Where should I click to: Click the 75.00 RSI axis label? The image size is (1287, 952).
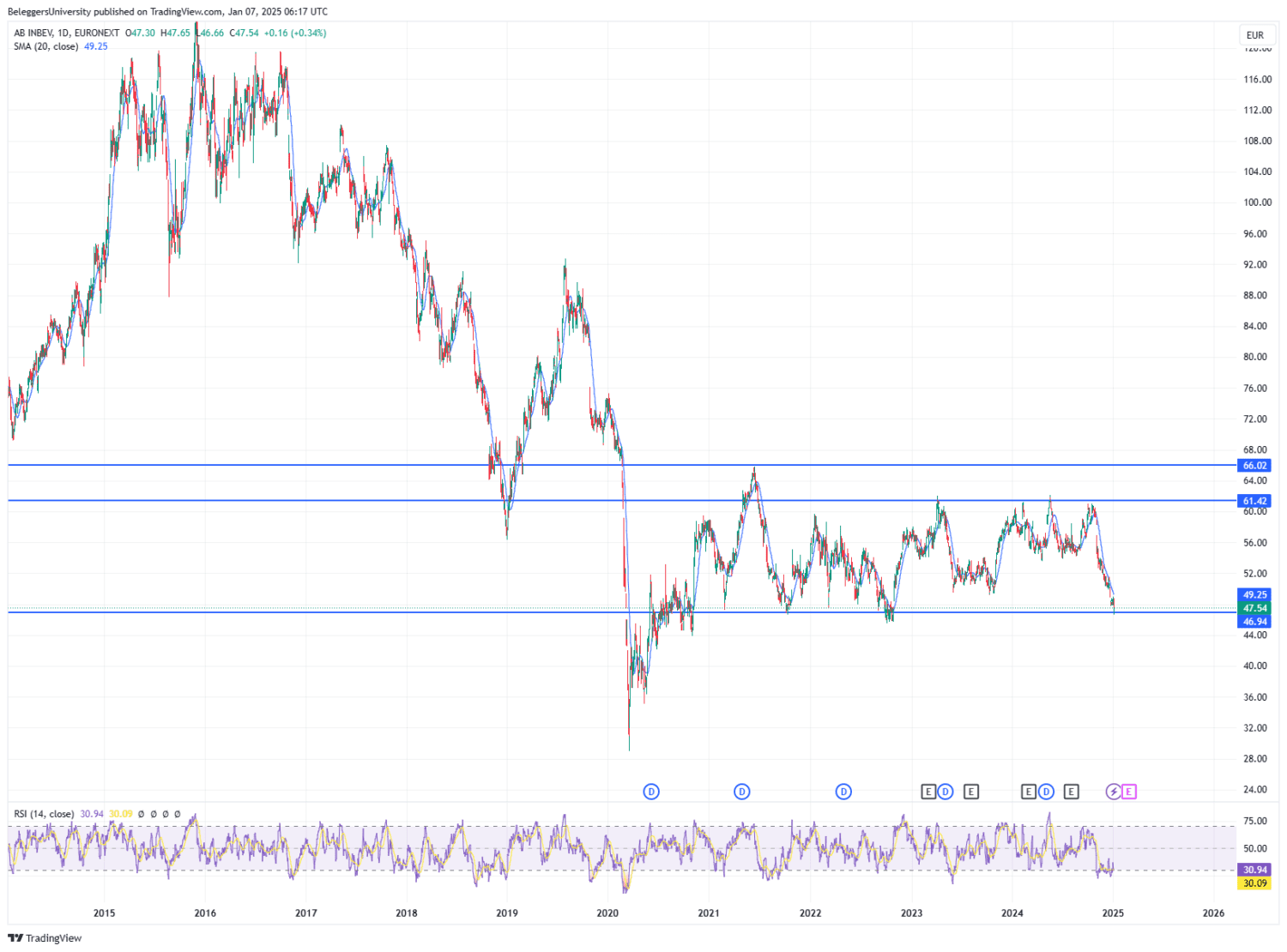click(x=1255, y=821)
